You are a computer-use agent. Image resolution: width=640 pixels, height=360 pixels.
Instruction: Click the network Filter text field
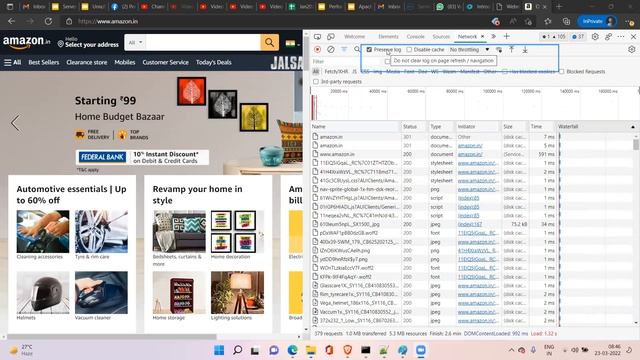[x=347, y=61]
